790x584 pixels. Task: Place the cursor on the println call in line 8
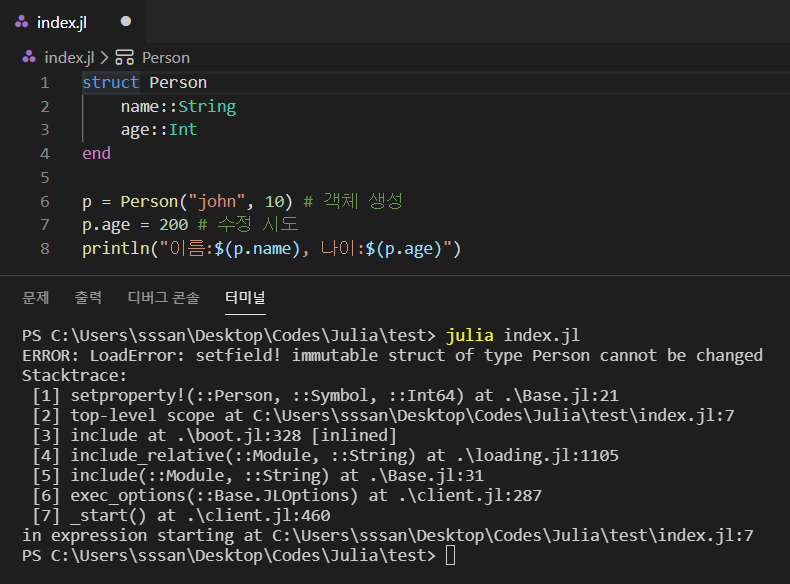click(x=112, y=249)
